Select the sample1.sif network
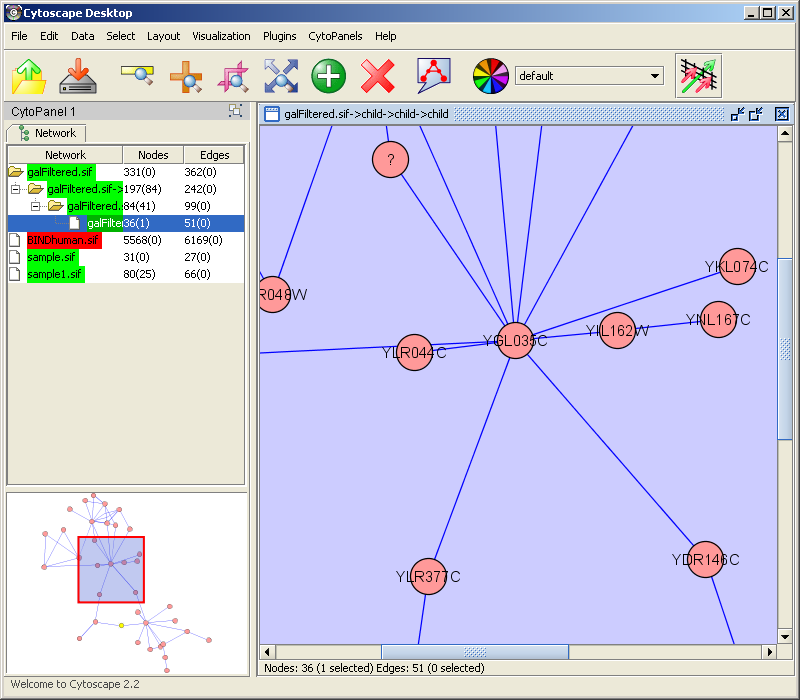The width and height of the screenshot is (800, 700). coord(126,274)
